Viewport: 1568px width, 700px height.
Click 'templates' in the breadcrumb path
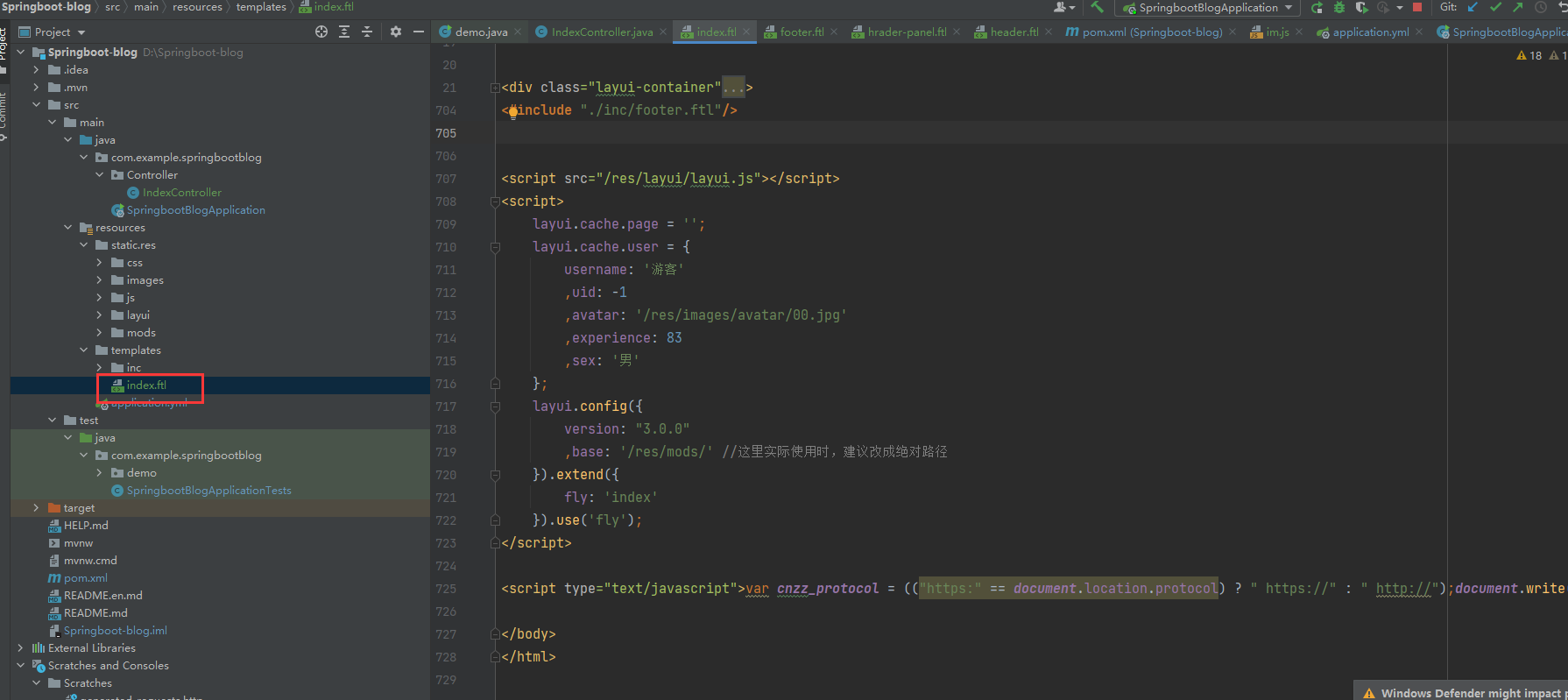(261, 7)
